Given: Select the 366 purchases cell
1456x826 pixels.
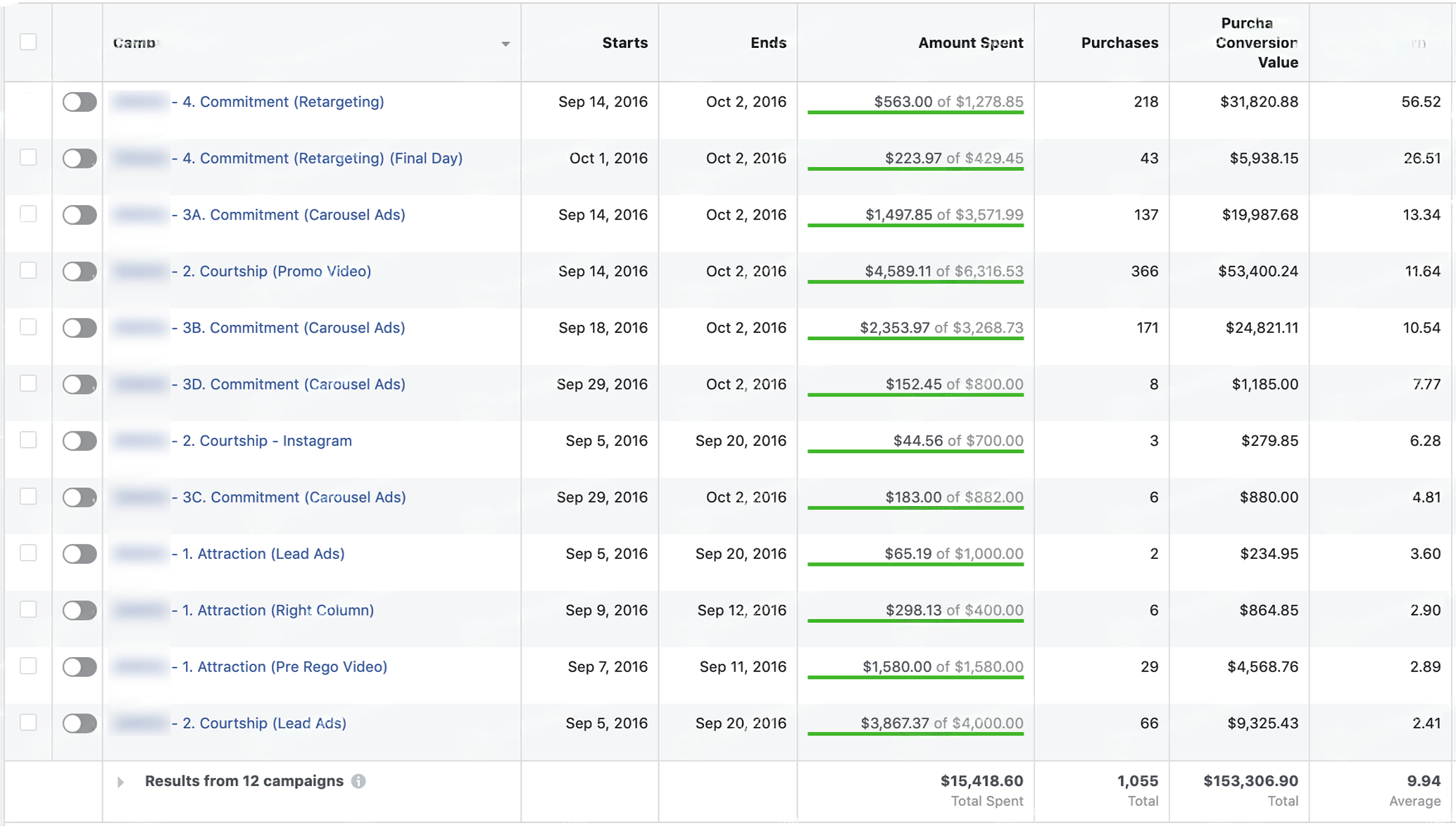Looking at the screenshot, I should pyautogui.click(x=1145, y=271).
